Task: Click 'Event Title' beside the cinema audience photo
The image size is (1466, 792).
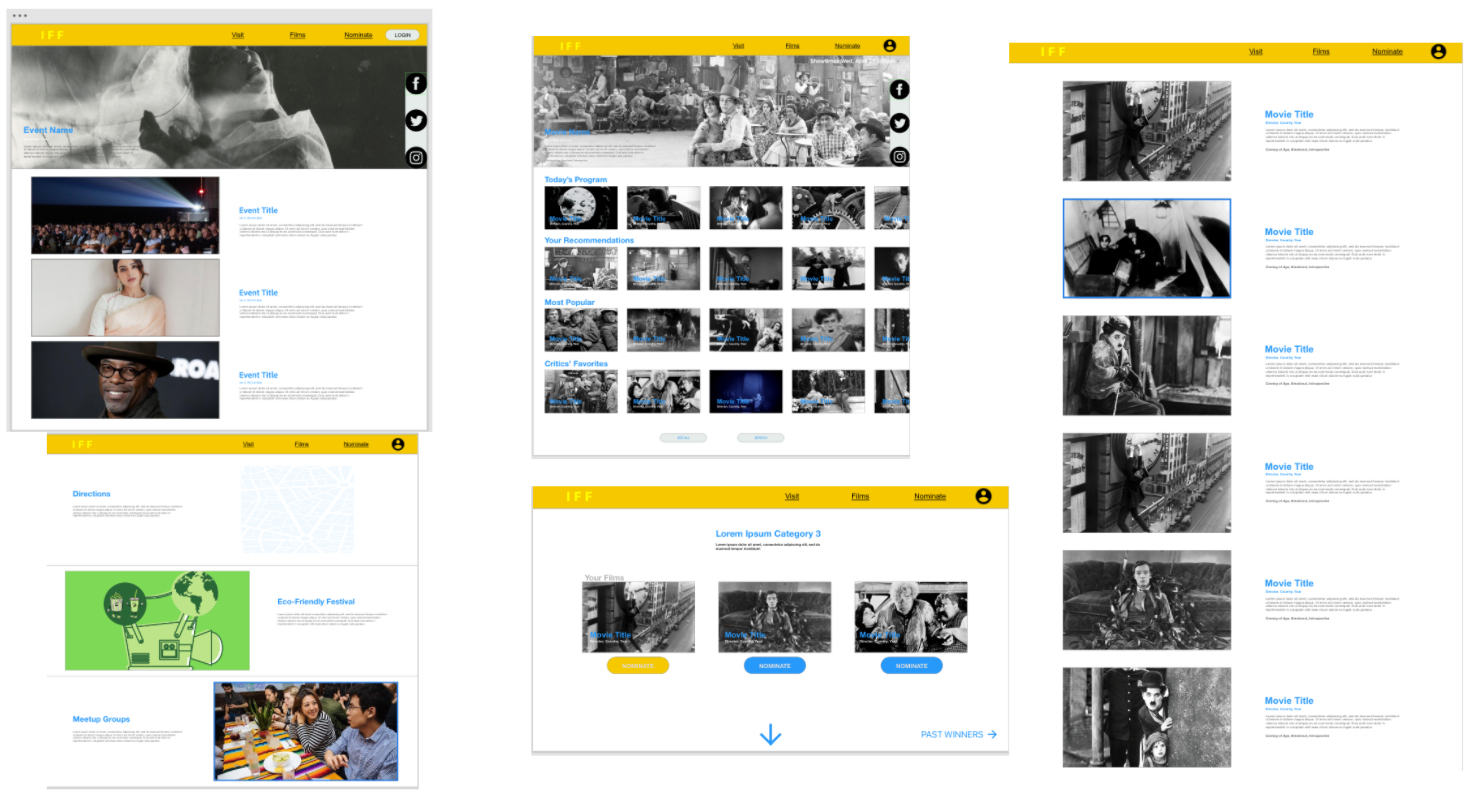Action: pos(258,211)
